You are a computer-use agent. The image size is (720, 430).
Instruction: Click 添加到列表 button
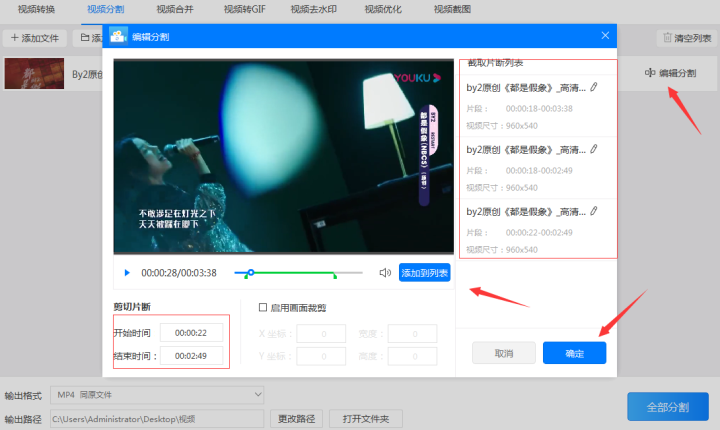tap(424, 273)
